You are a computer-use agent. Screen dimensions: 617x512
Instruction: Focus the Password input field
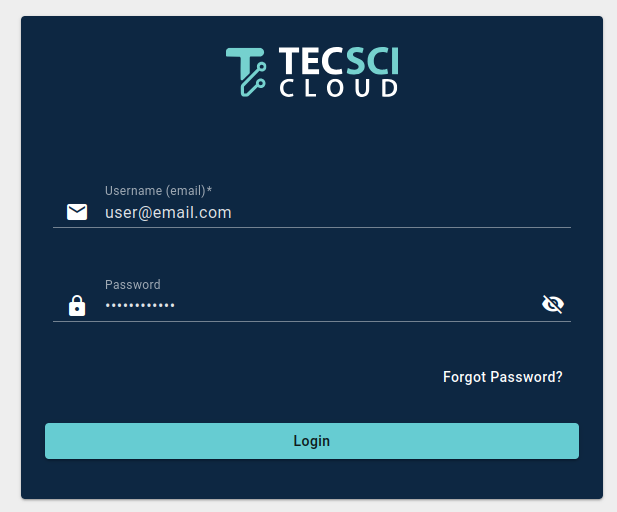click(320, 305)
